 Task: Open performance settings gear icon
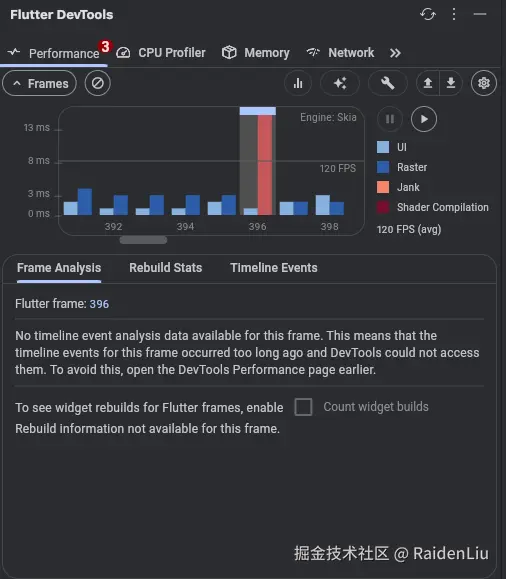[x=484, y=83]
